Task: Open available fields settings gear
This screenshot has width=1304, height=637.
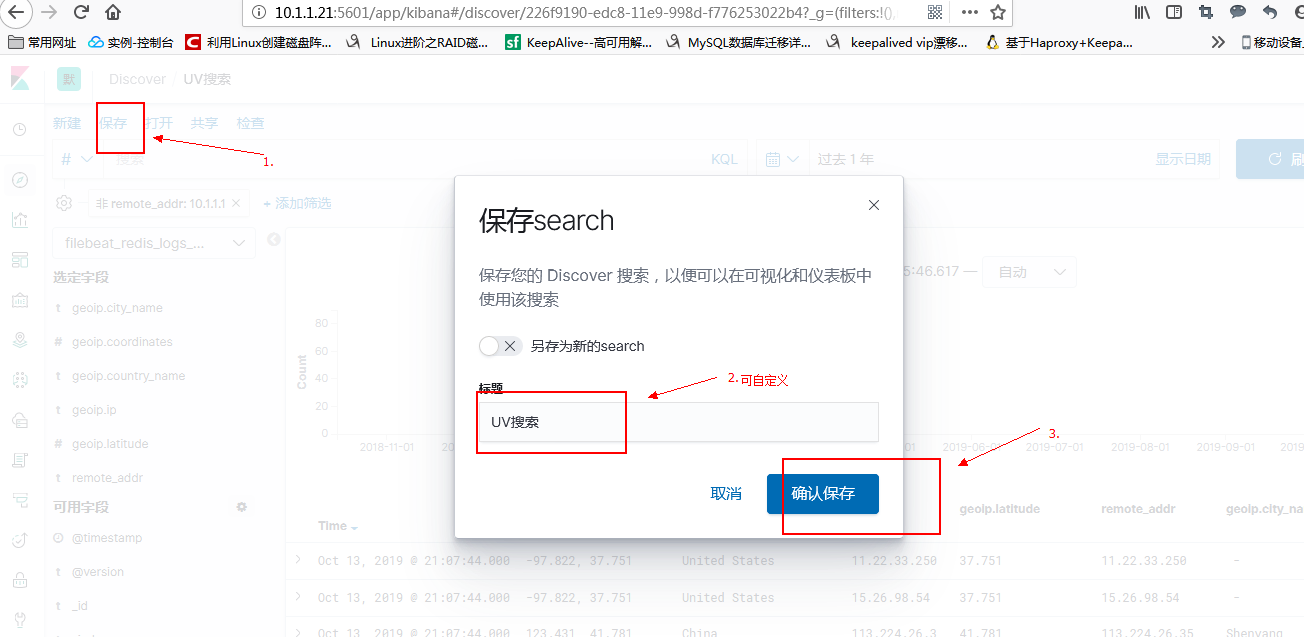Action: click(241, 507)
